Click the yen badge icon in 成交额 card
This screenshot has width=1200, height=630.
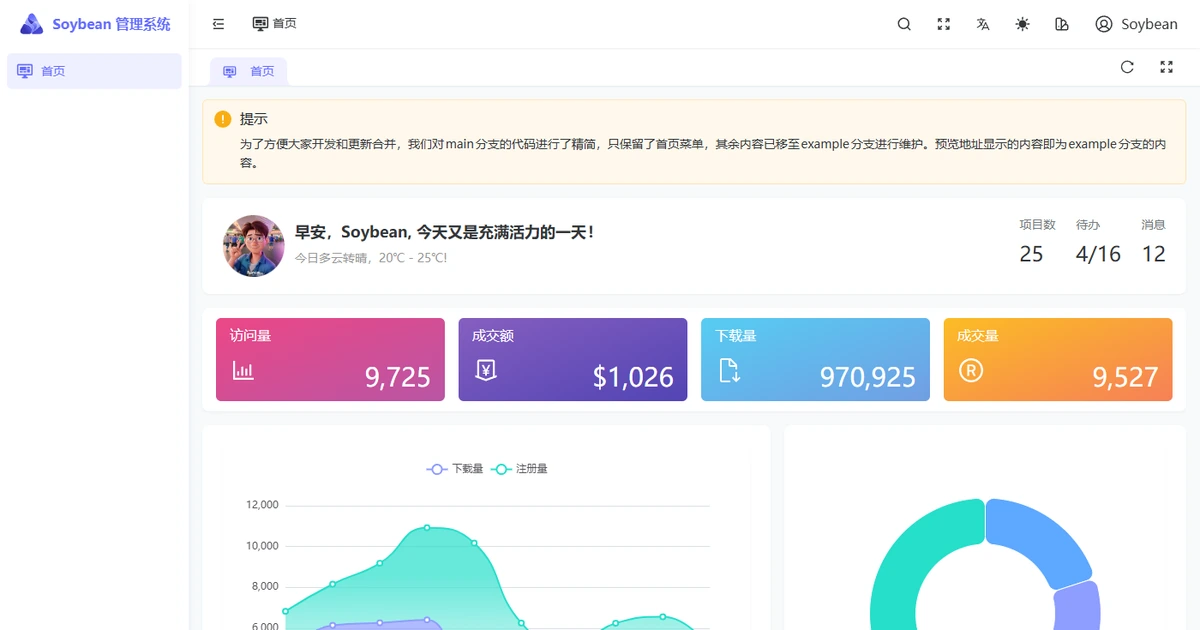tap(486, 370)
